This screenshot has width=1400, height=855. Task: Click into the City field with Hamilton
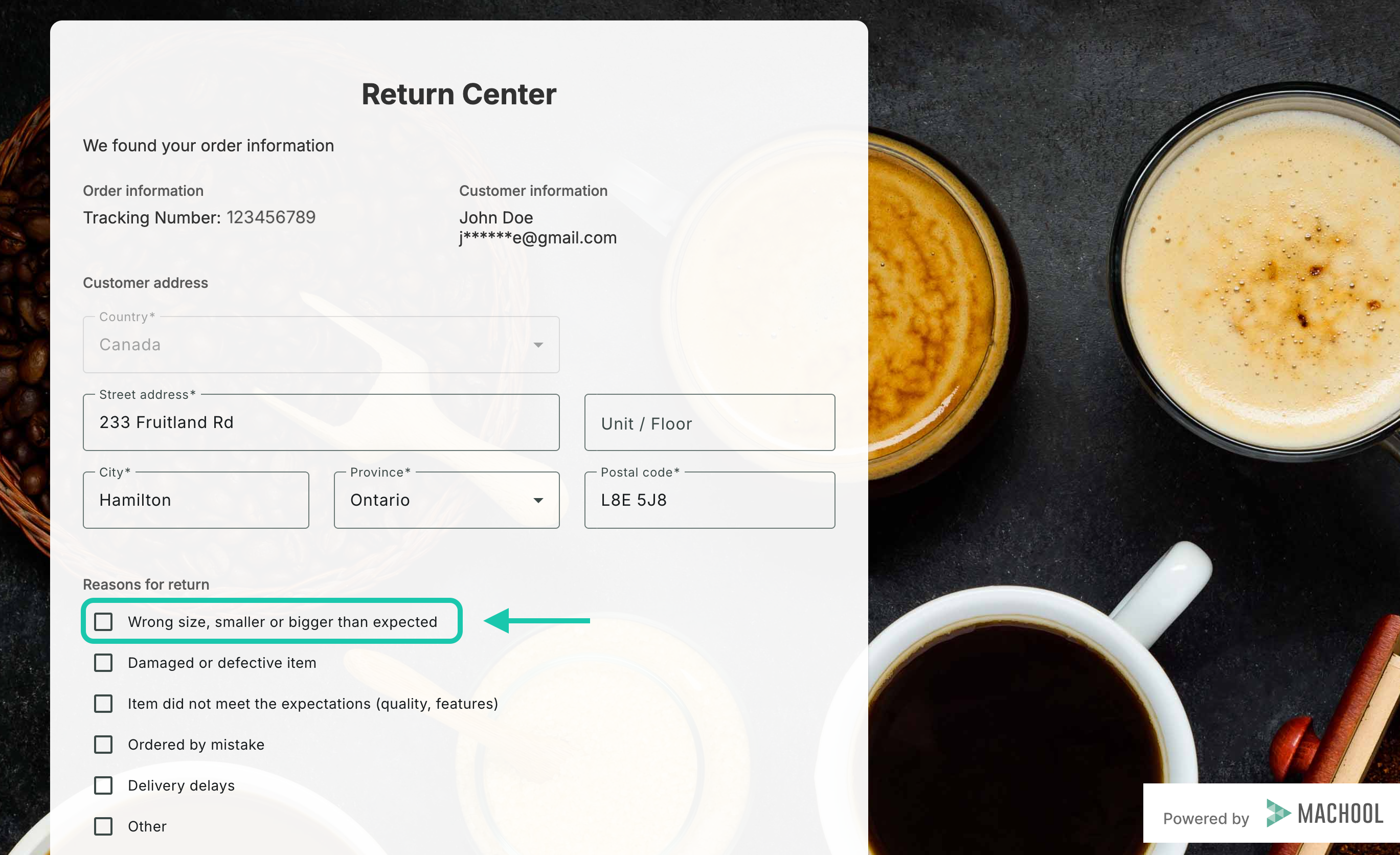196,500
